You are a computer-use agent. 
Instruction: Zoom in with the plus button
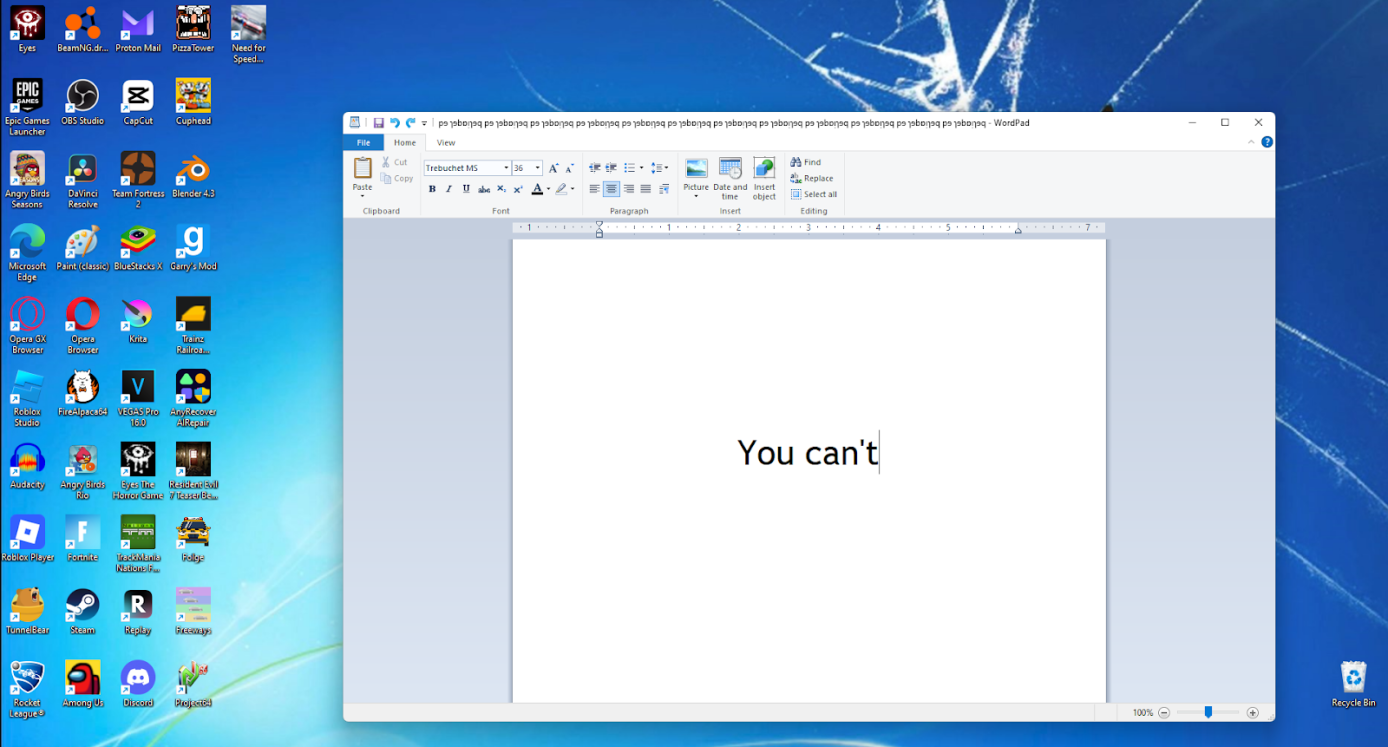(1253, 713)
